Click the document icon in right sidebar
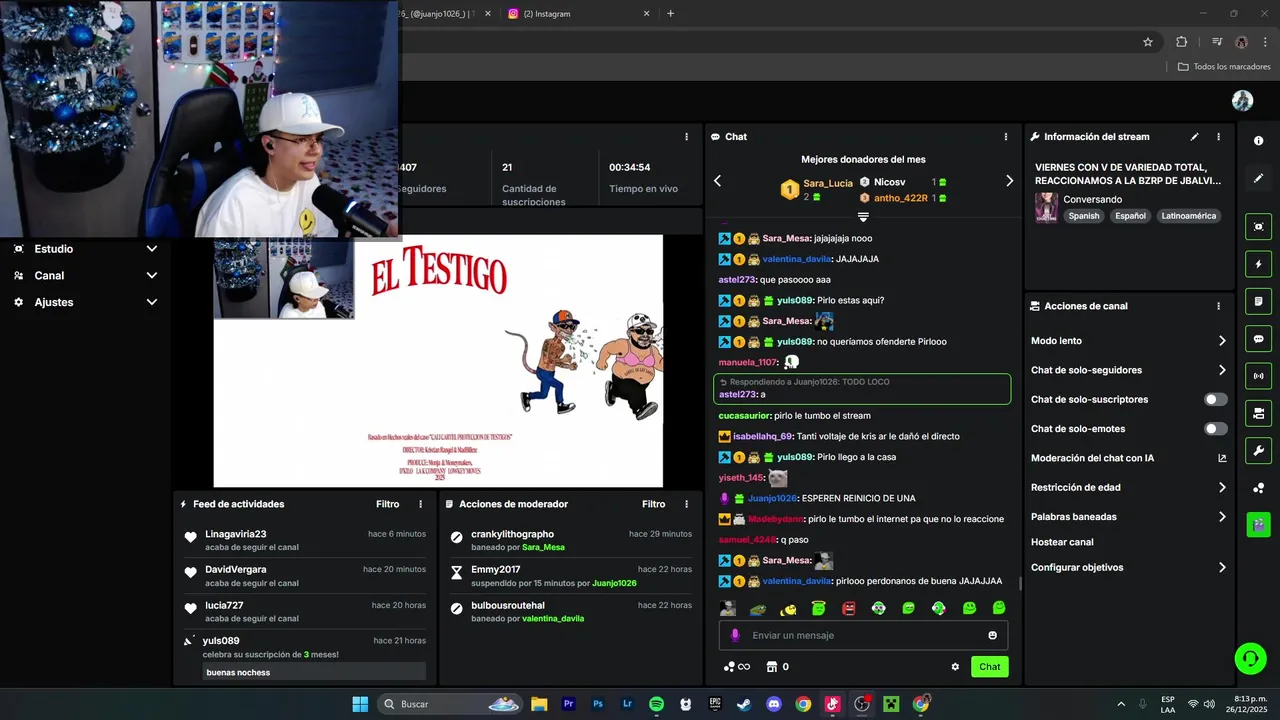Screen dimensions: 1280x720 [x=1258, y=301]
